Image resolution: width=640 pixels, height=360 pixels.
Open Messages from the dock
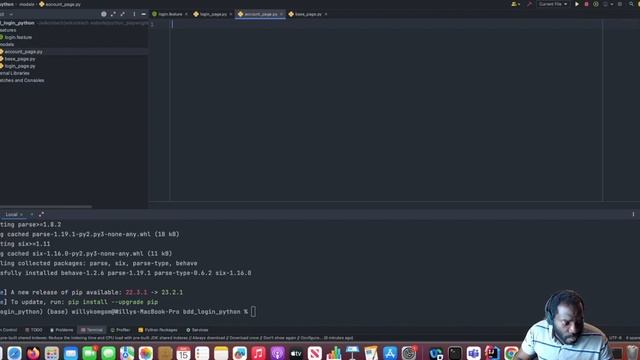(108, 353)
